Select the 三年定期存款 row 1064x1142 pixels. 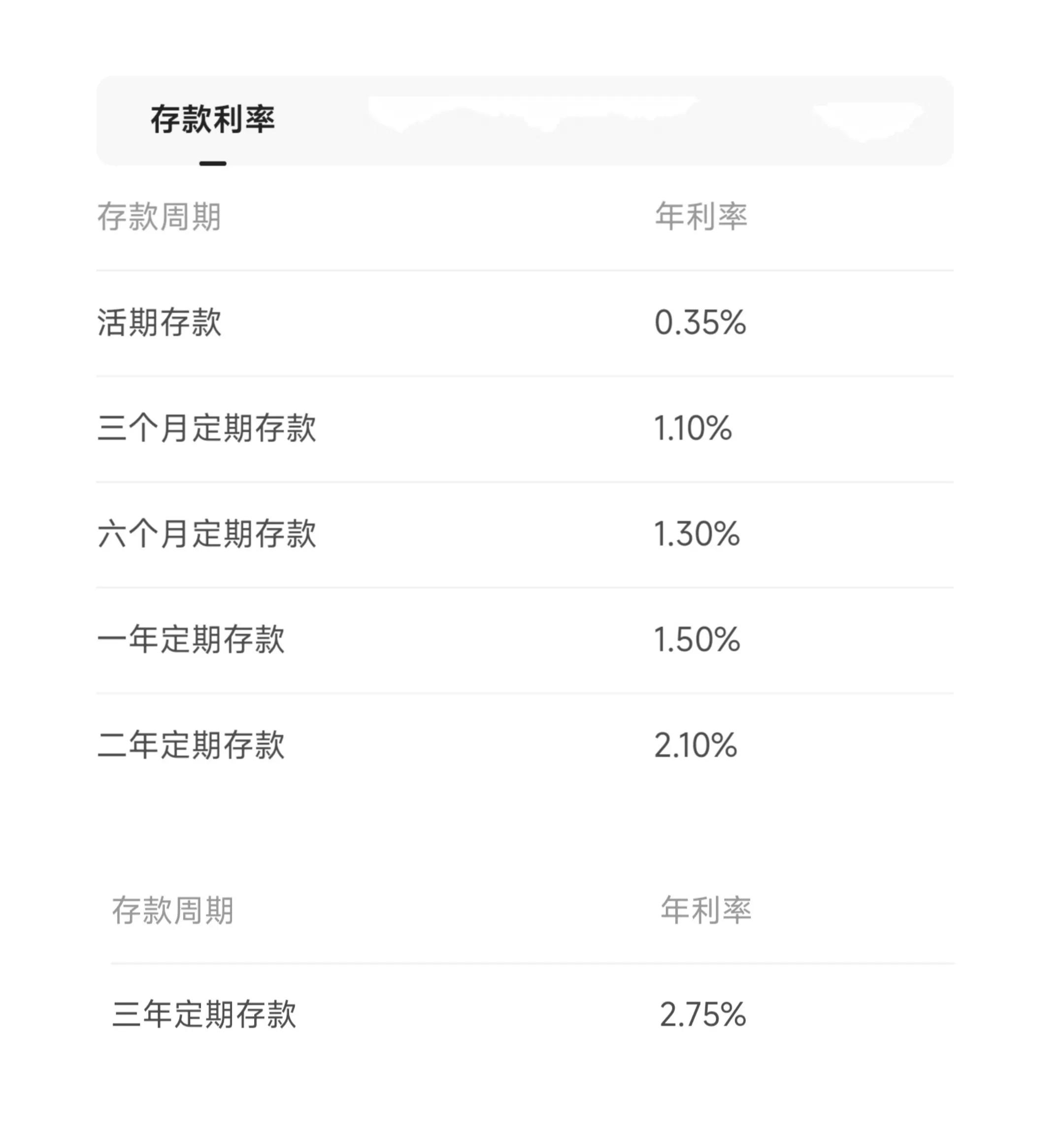(x=204, y=1014)
